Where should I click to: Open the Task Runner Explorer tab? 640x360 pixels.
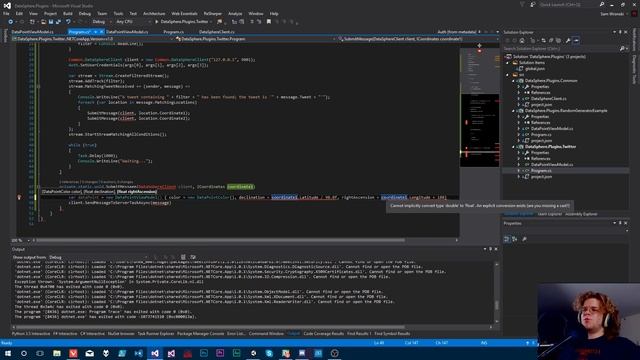pos(156,333)
